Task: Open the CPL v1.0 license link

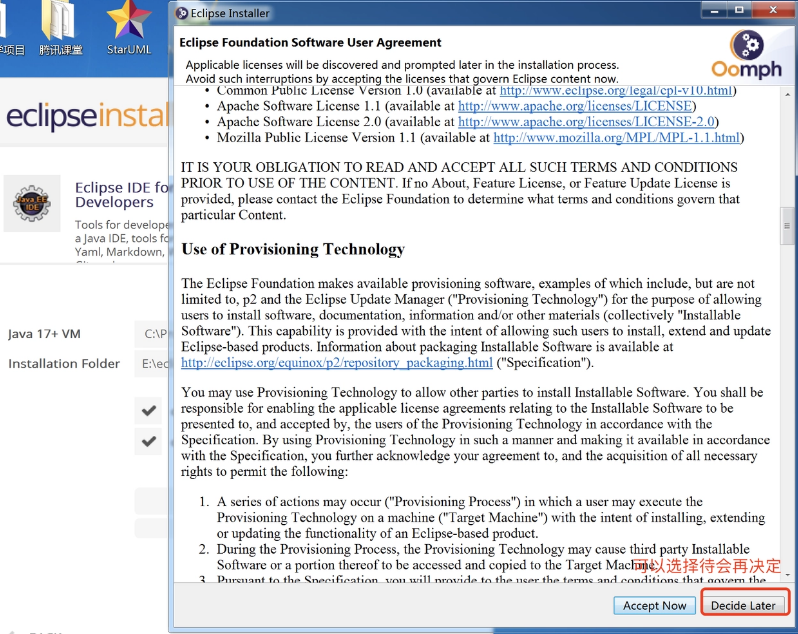Action: click(616, 91)
